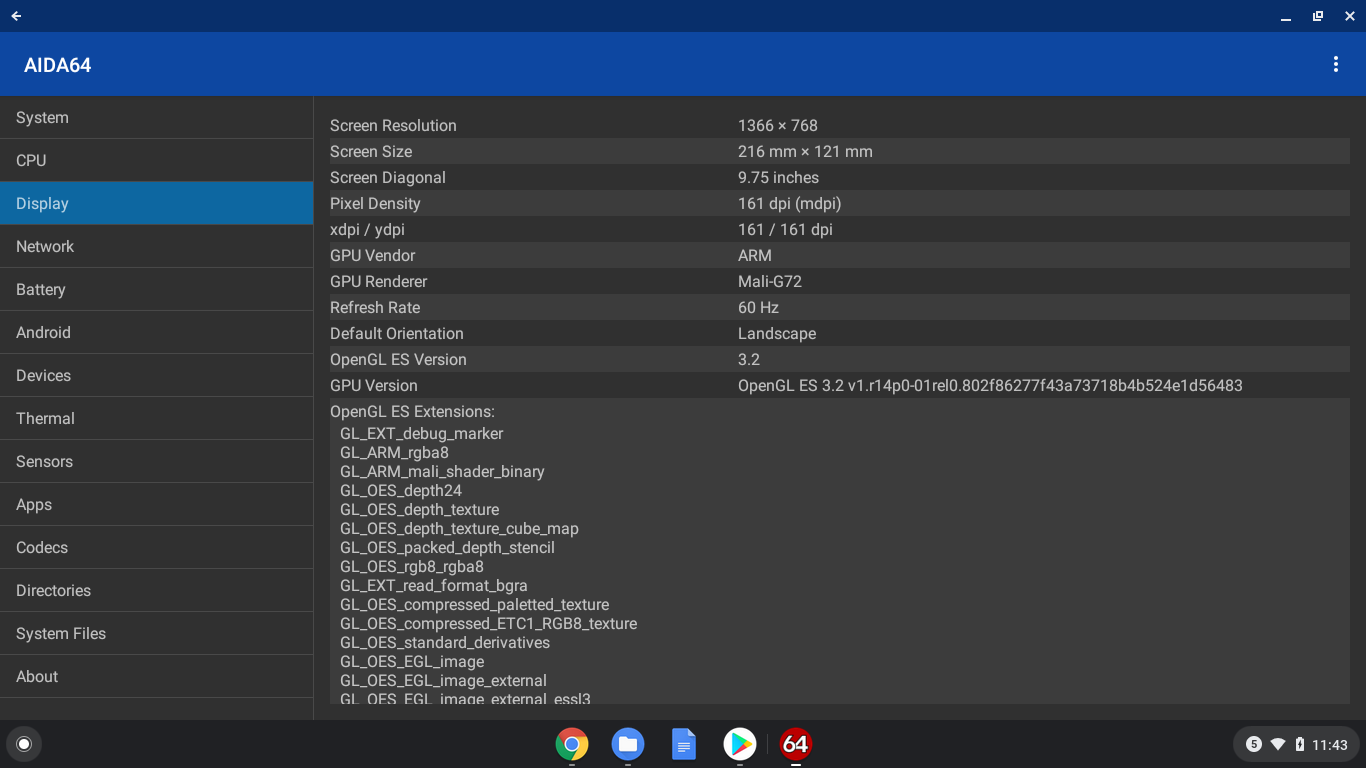Browse the Directories section
This screenshot has height=768, width=1366.
click(156, 590)
